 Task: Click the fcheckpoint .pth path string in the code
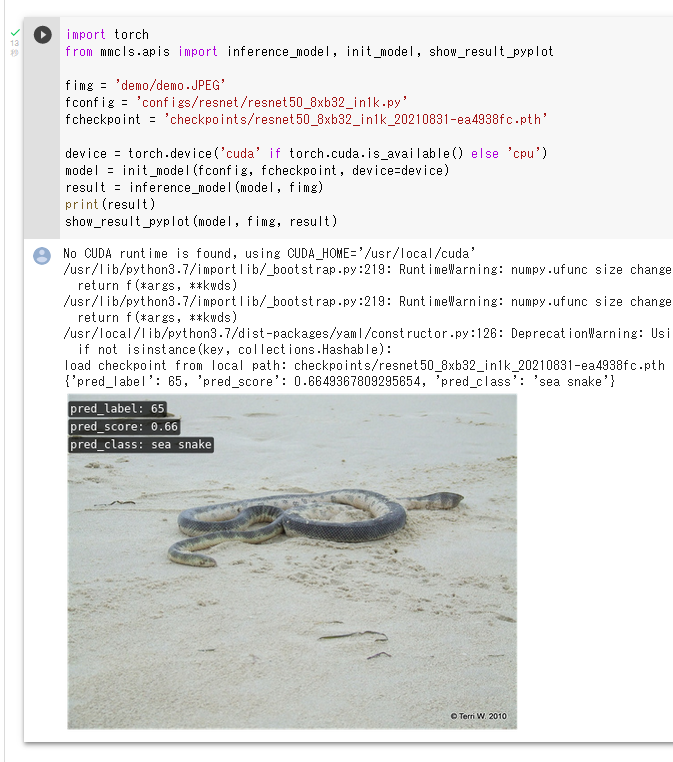point(356,120)
